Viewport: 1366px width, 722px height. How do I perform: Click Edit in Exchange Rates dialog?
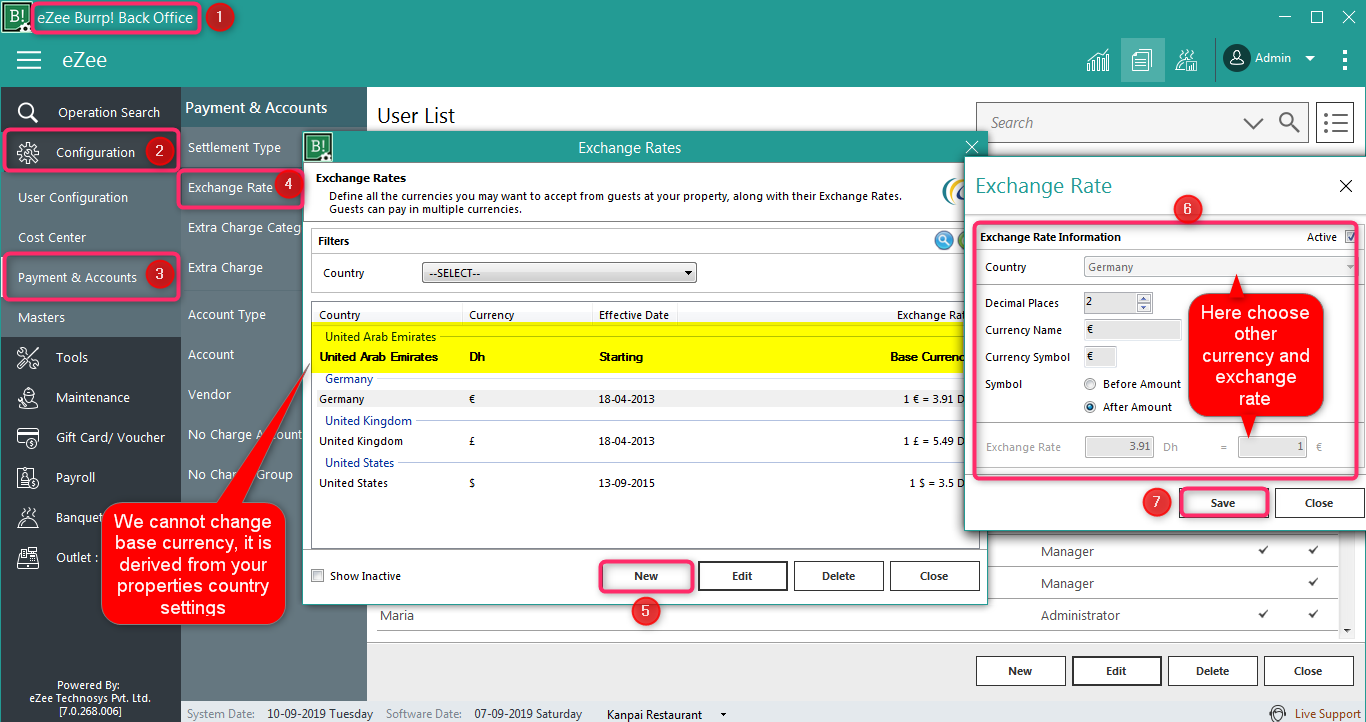pos(742,576)
